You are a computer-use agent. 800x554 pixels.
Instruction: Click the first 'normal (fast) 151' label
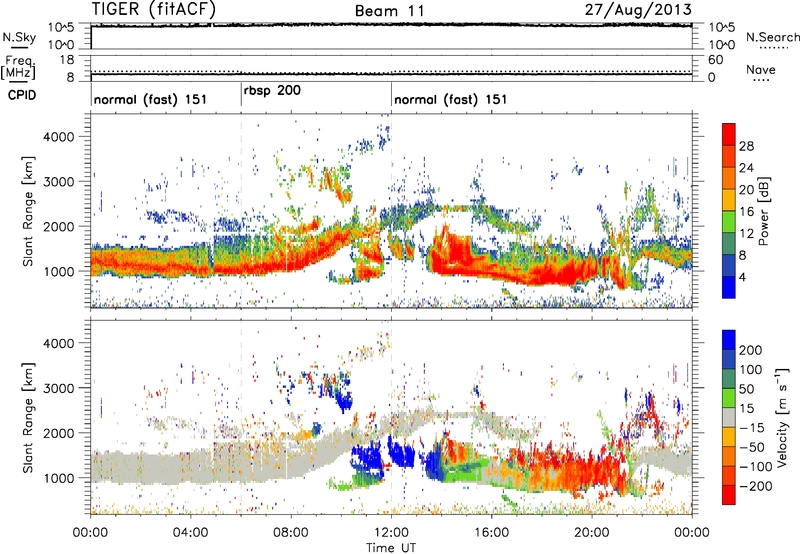[150, 99]
